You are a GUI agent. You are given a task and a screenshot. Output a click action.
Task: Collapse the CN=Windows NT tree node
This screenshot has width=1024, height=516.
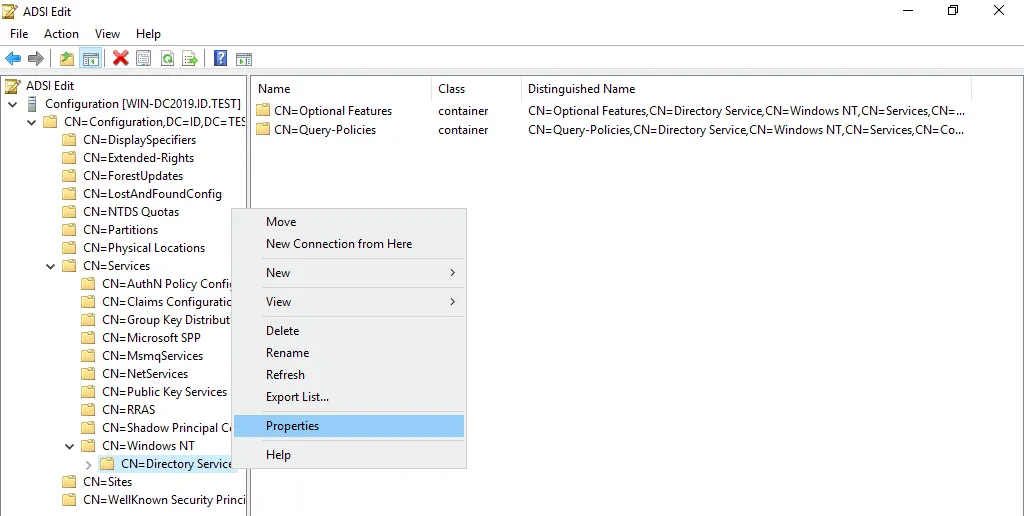coord(70,446)
